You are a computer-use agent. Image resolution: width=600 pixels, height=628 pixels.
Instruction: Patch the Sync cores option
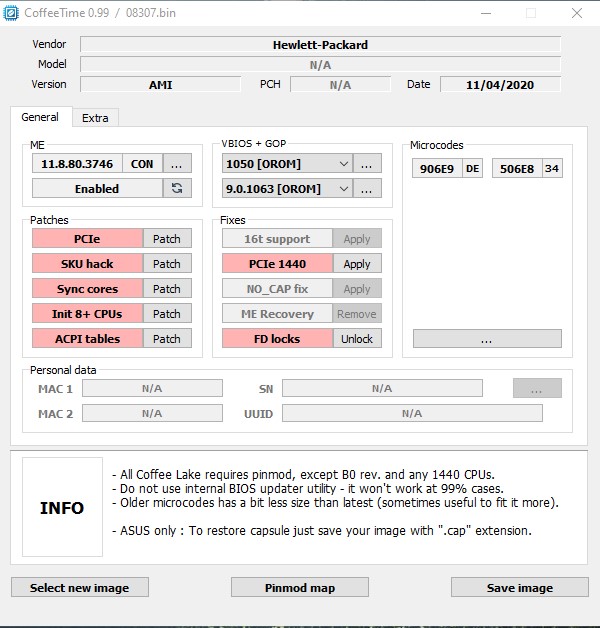167,289
